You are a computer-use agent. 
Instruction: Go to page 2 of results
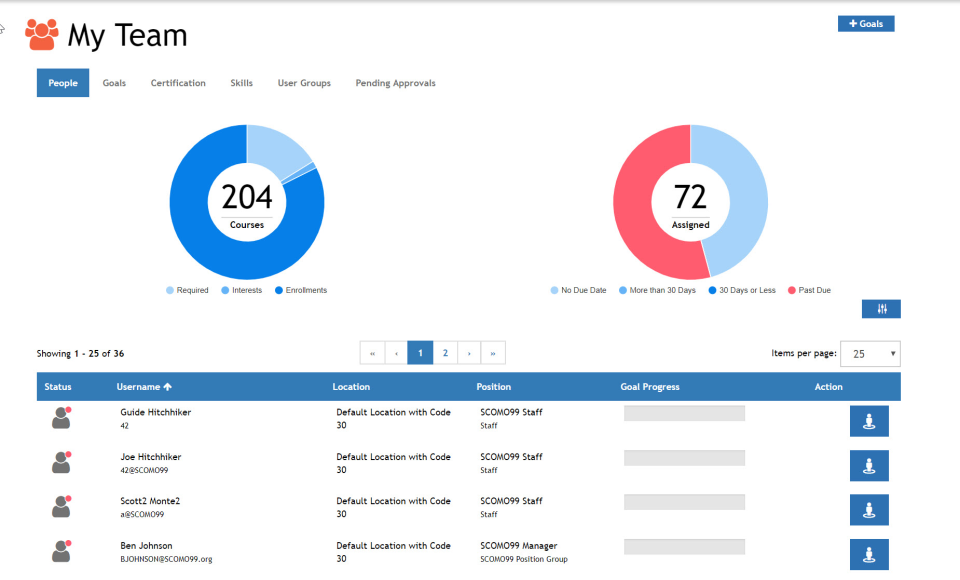(445, 353)
